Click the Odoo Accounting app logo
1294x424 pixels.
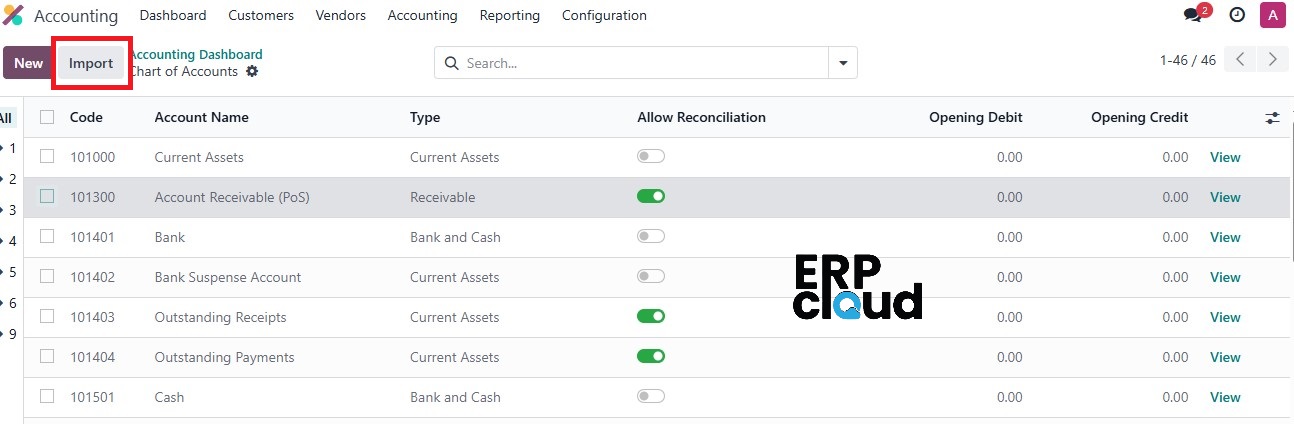click(13, 15)
